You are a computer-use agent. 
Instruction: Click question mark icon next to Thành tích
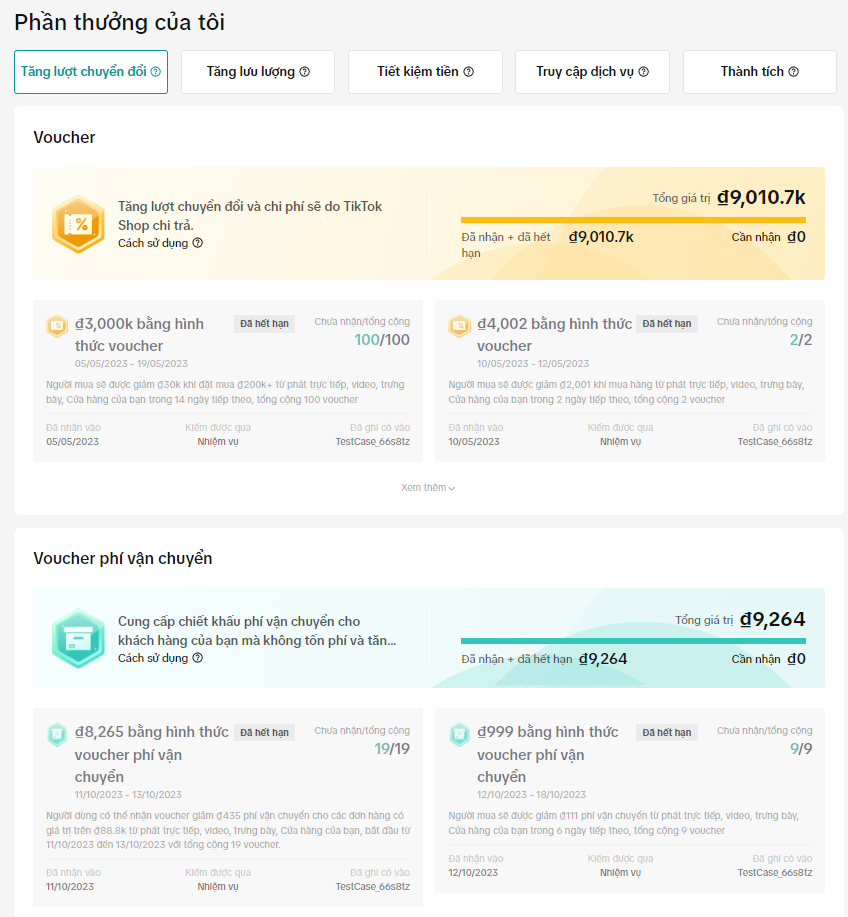pyautogui.click(x=794, y=72)
